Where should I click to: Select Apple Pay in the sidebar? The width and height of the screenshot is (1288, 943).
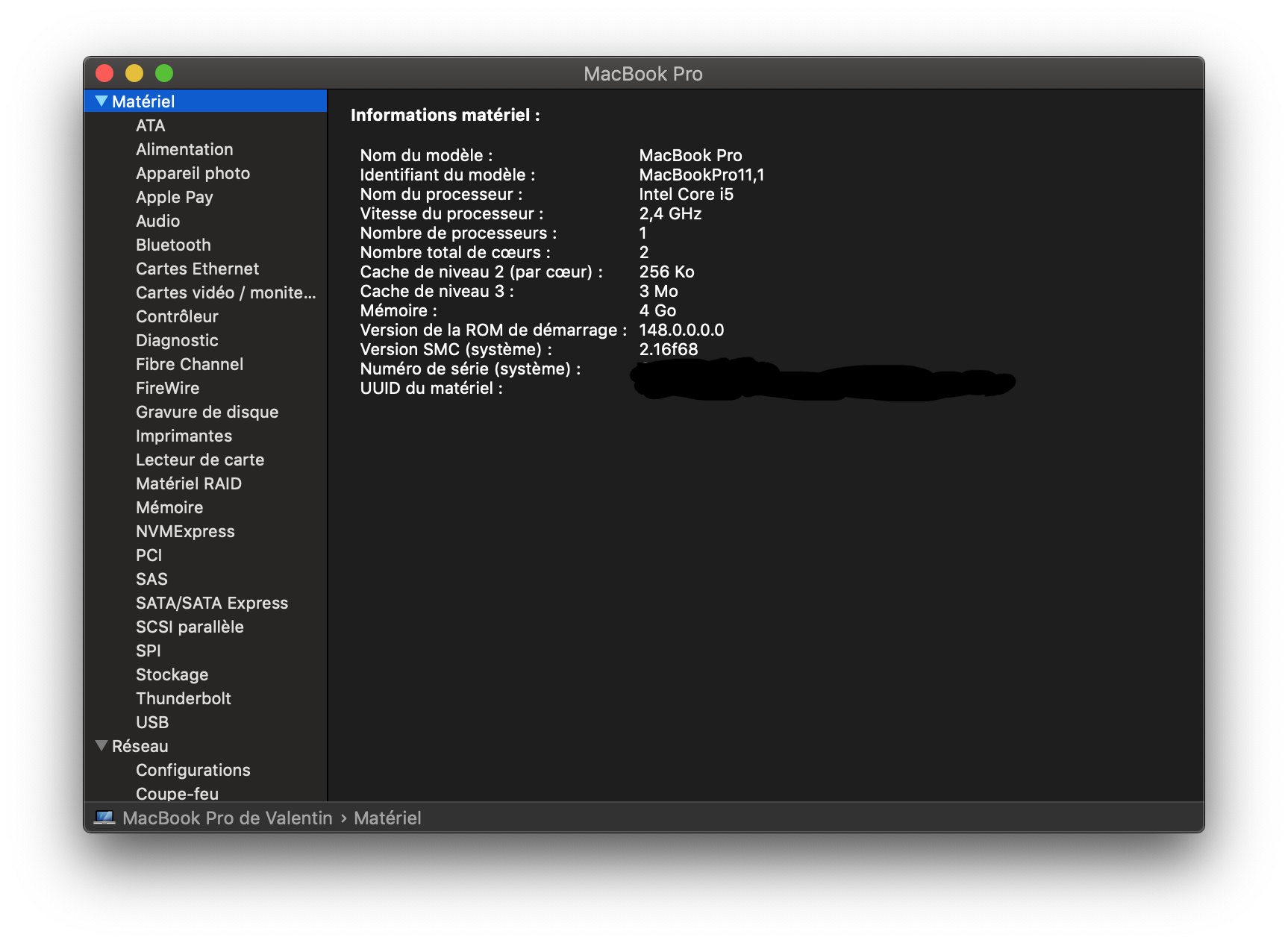[x=175, y=197]
